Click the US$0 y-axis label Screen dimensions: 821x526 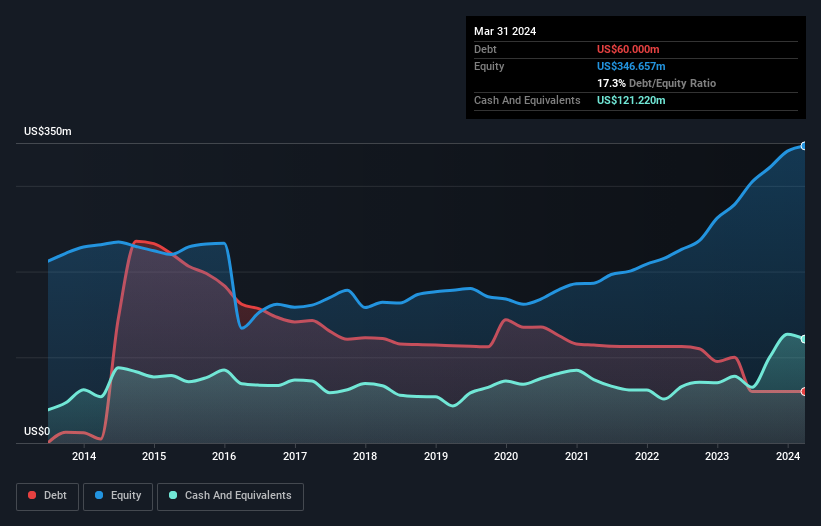coord(37,431)
